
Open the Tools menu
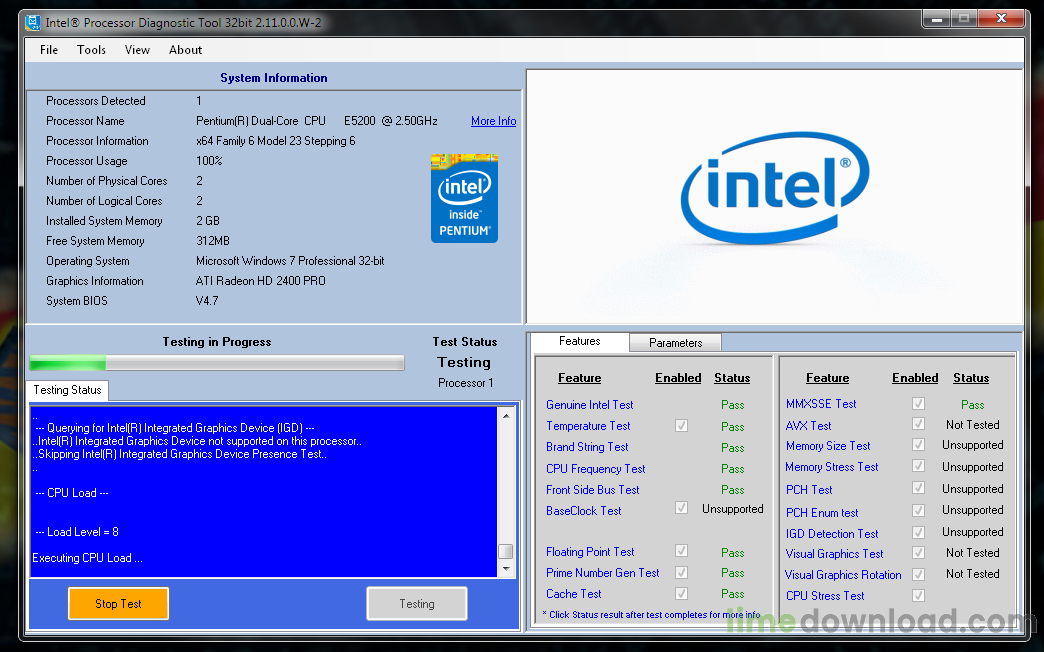(x=91, y=50)
